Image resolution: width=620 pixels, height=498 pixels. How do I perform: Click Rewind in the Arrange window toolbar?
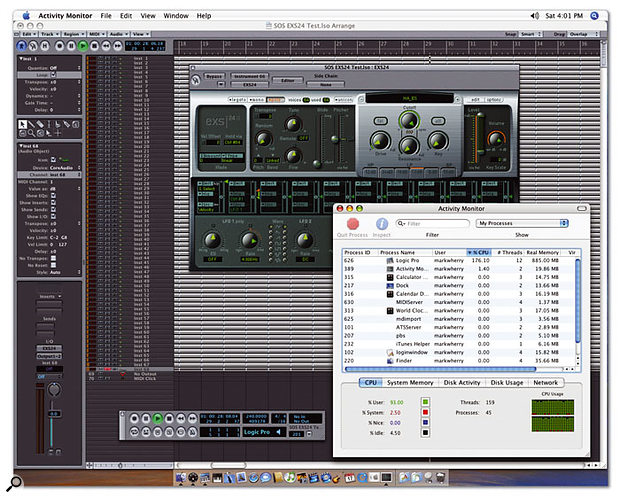[106, 46]
